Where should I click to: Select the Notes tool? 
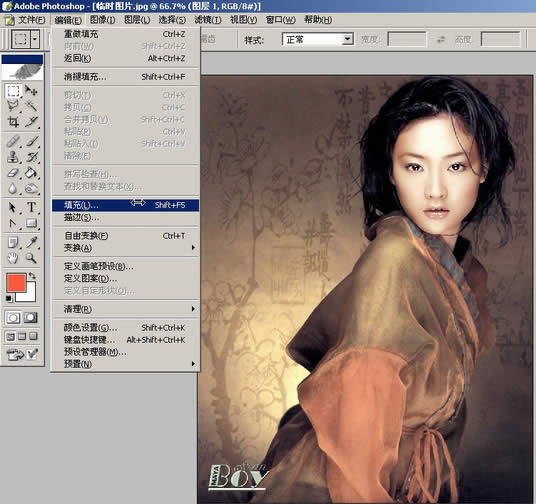pos(13,242)
